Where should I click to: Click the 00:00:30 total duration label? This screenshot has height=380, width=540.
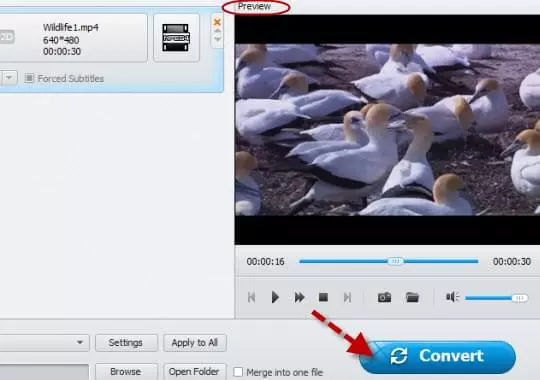(x=512, y=261)
